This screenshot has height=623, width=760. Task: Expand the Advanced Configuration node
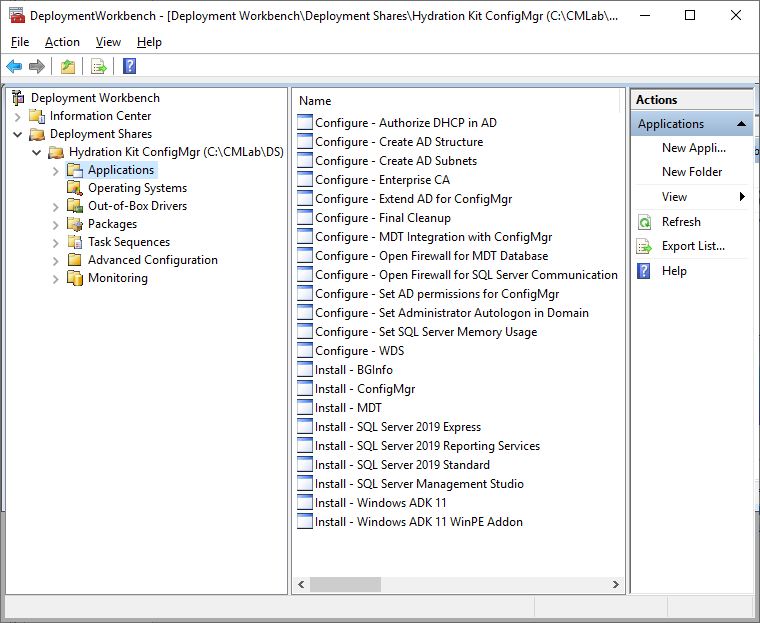(x=56, y=261)
